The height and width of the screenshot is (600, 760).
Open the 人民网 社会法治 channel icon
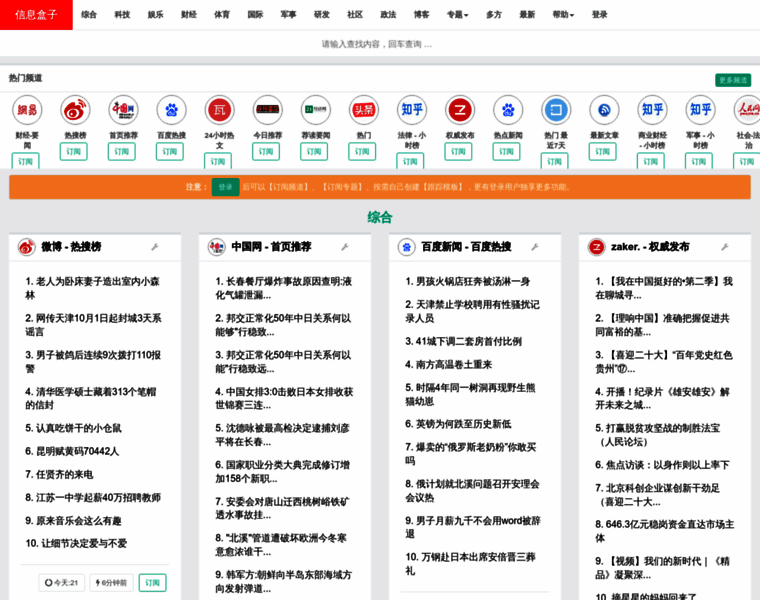point(748,110)
